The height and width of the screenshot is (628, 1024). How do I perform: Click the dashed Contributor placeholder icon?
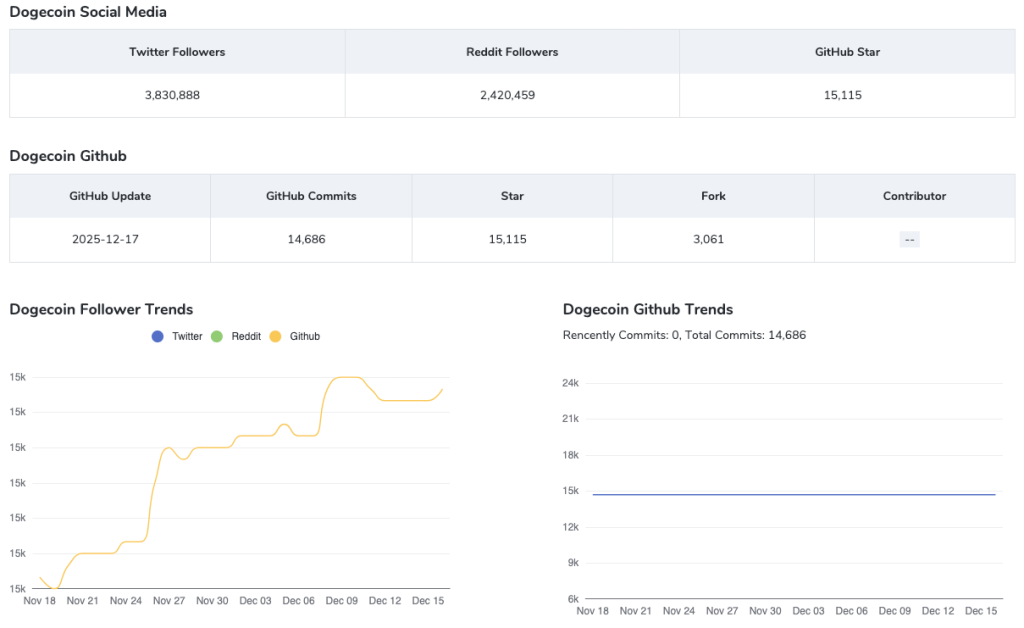click(909, 239)
